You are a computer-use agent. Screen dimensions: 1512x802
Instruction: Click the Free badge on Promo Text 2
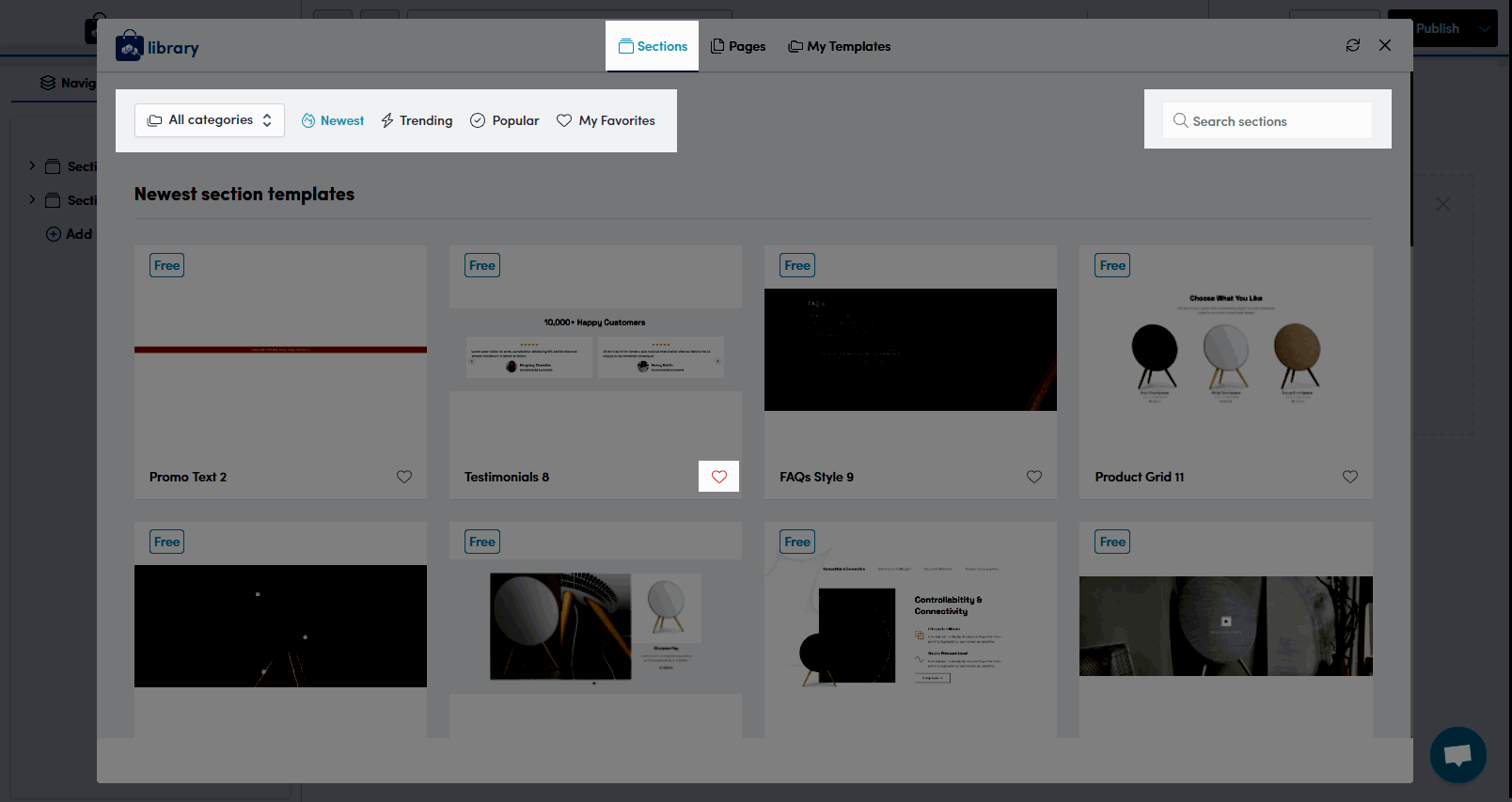coord(166,265)
